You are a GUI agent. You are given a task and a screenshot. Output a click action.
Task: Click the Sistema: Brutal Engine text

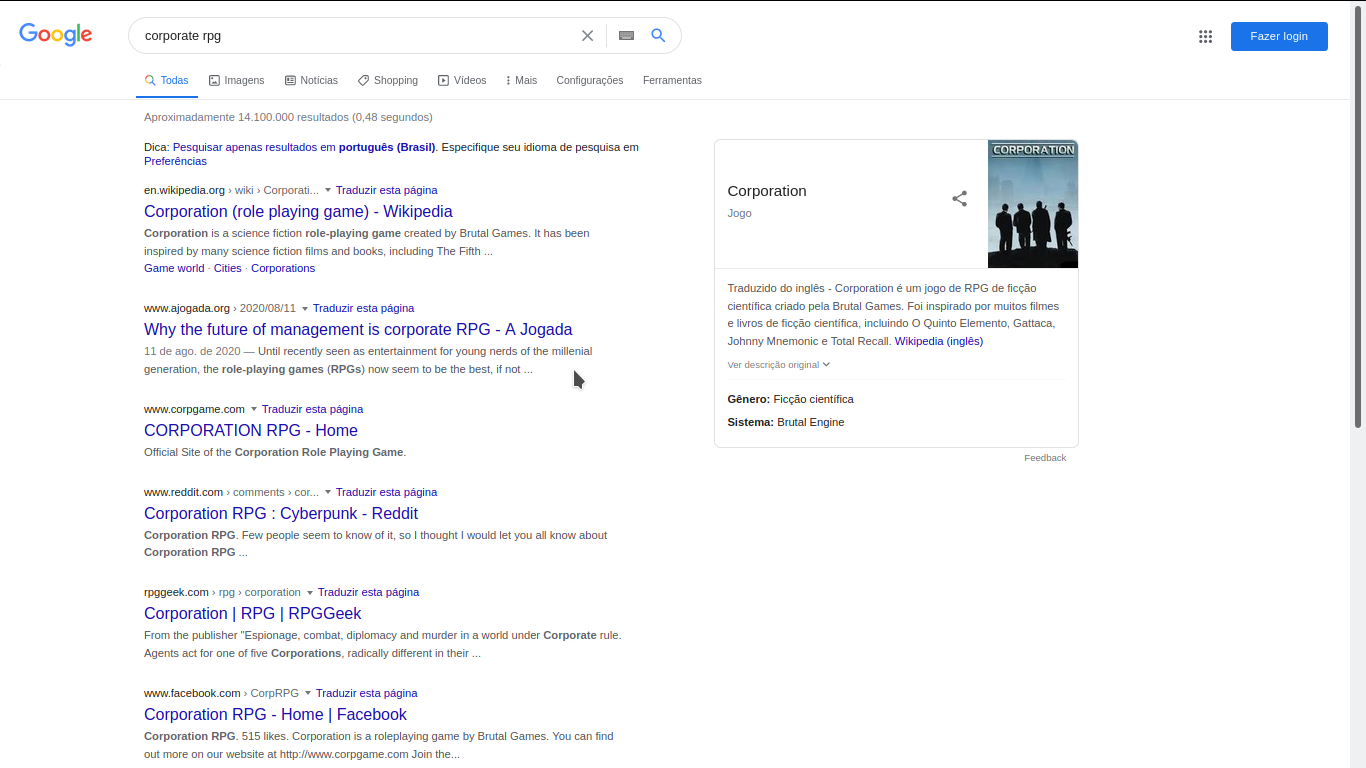786,422
